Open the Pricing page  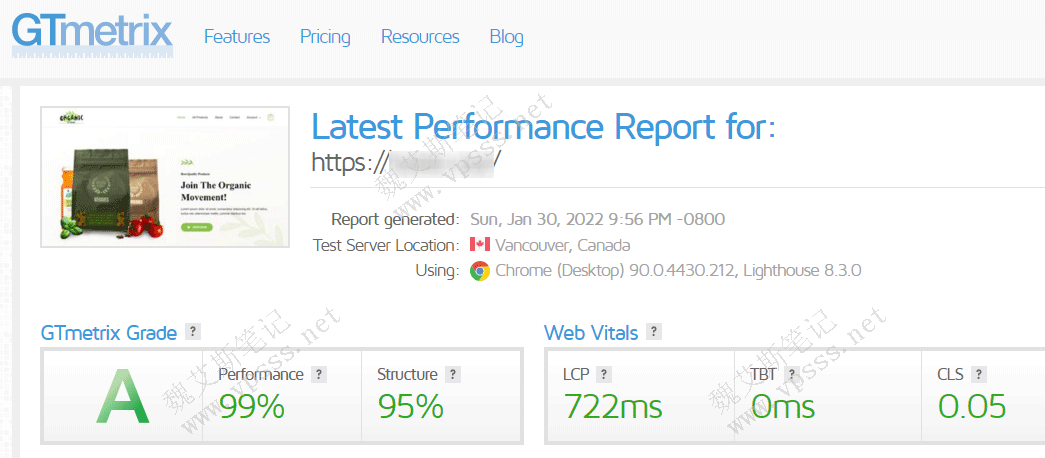click(325, 37)
